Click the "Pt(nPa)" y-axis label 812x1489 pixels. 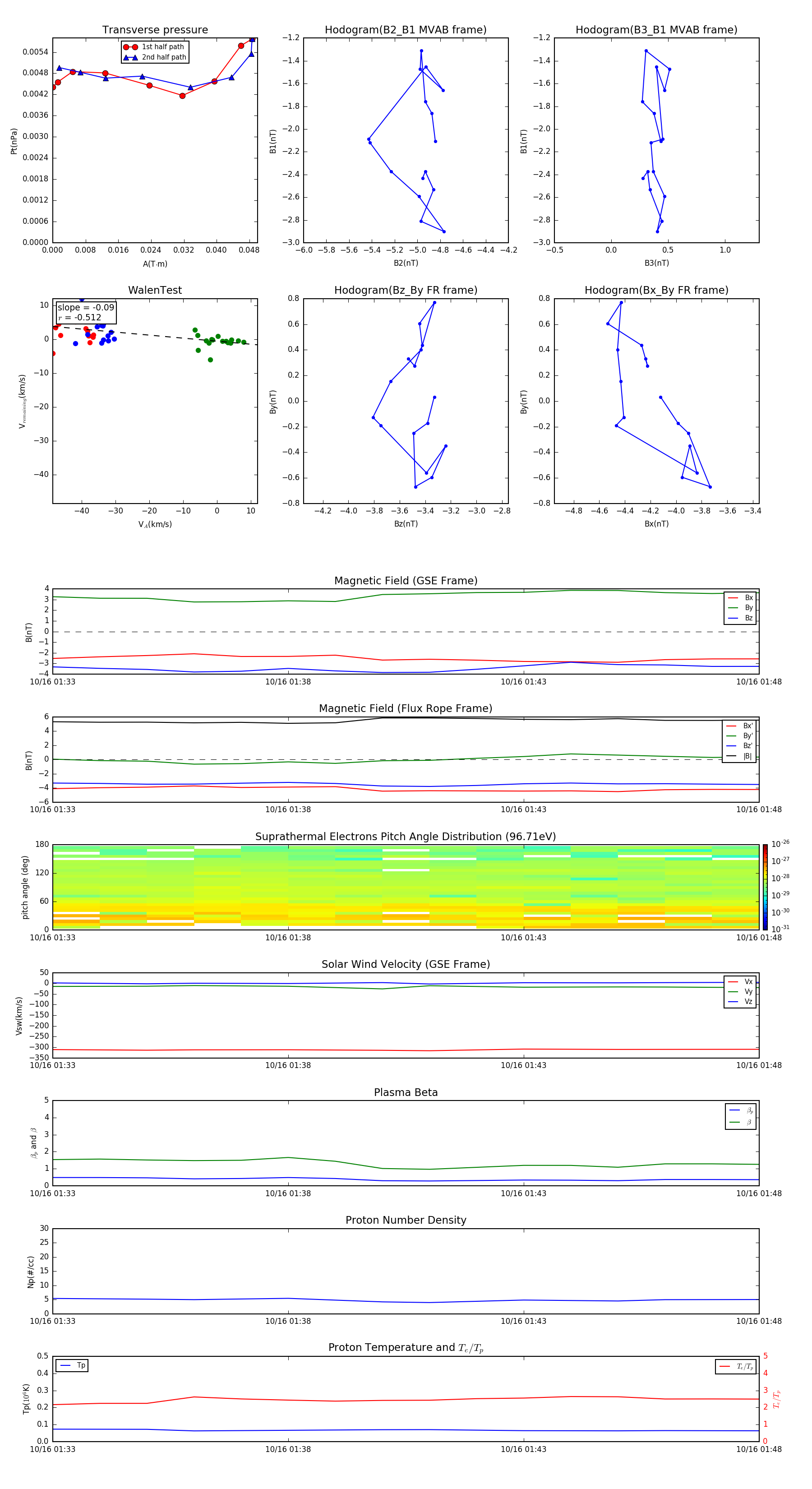pyautogui.click(x=14, y=141)
